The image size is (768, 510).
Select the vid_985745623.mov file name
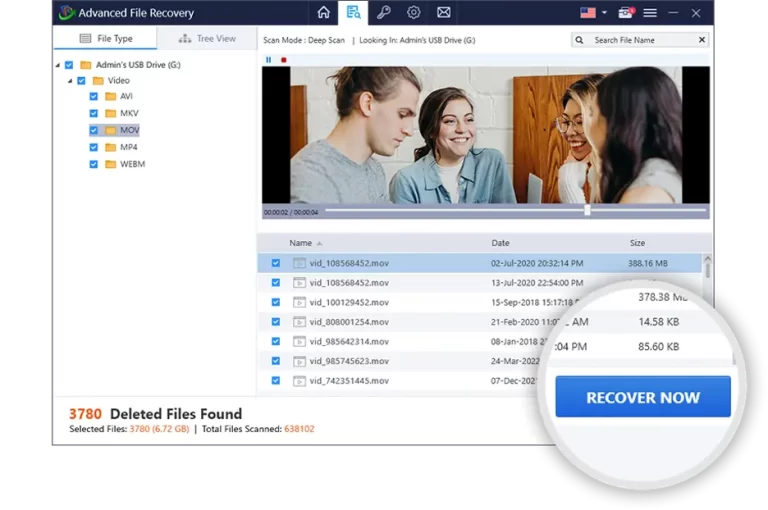click(349, 361)
